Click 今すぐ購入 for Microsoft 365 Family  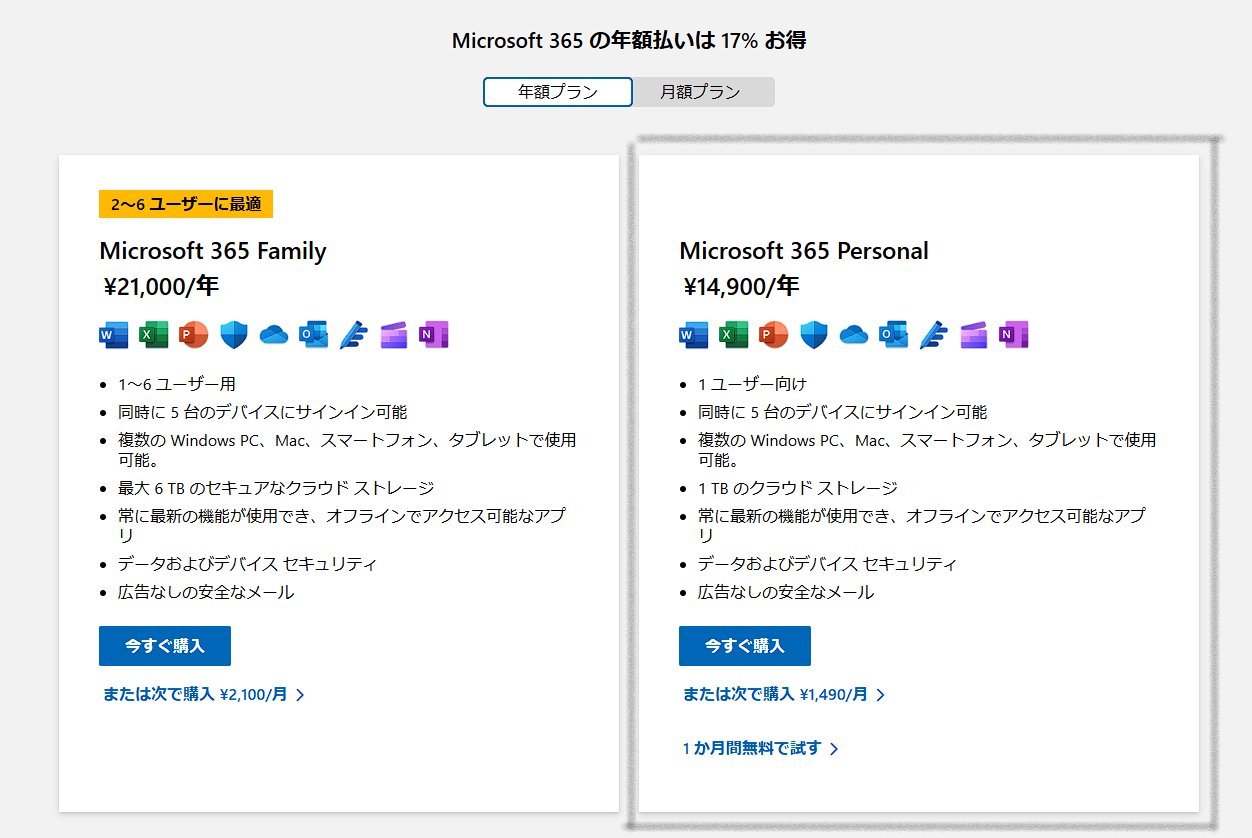165,646
